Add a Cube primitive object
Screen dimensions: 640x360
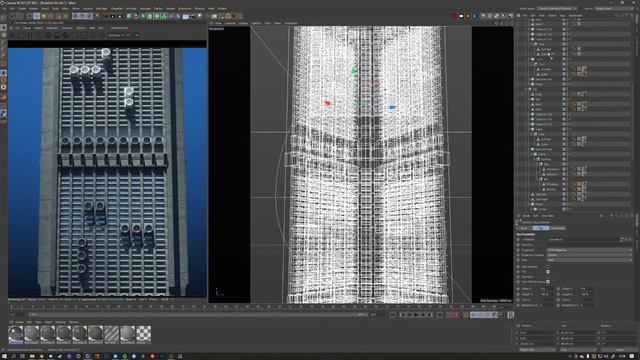(129, 16)
